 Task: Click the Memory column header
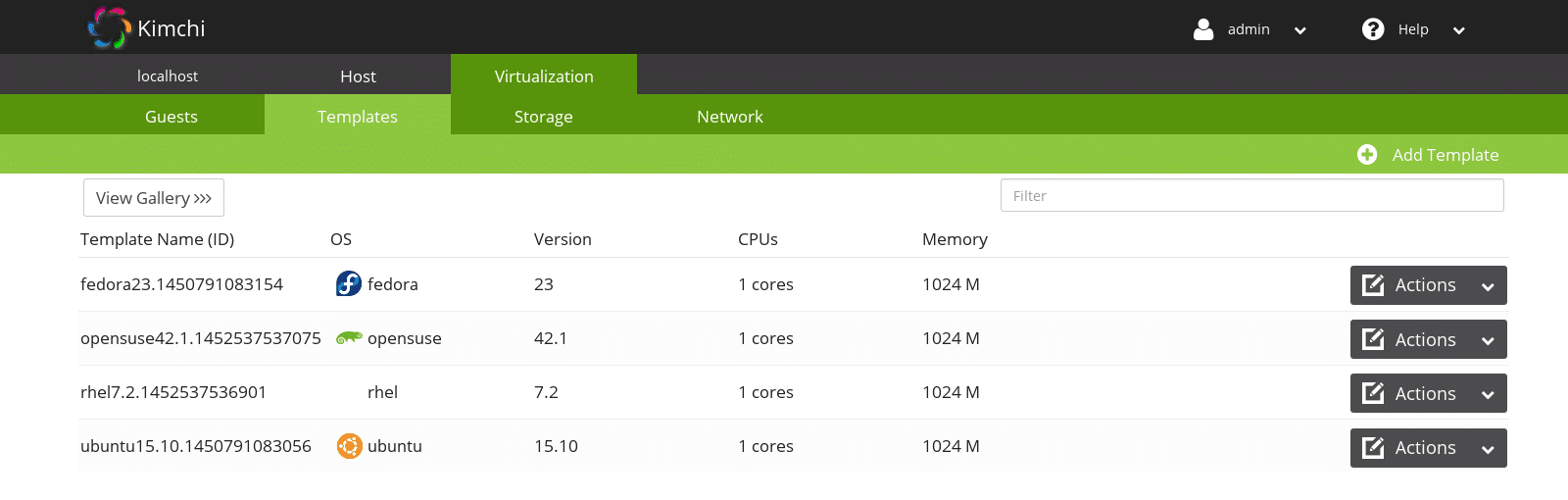(955, 239)
